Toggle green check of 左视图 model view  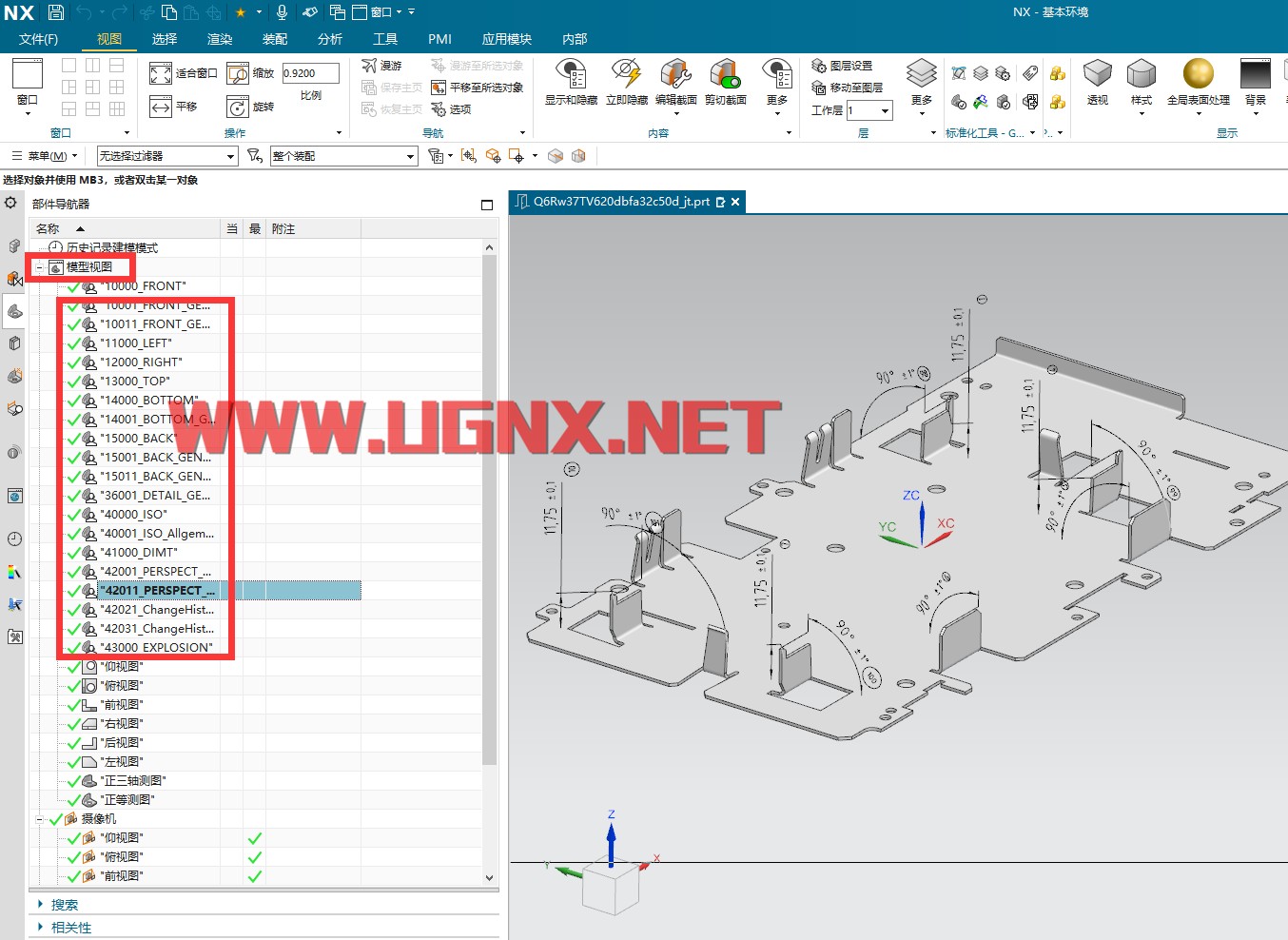[73, 762]
